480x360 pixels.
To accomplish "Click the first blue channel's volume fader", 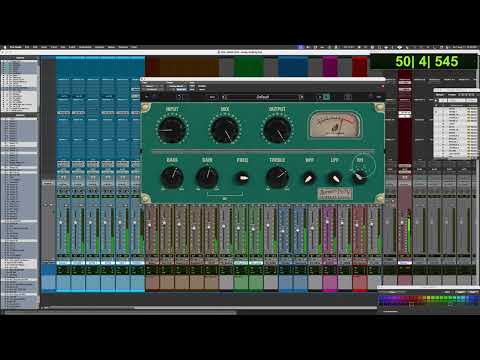I will coord(61,222).
